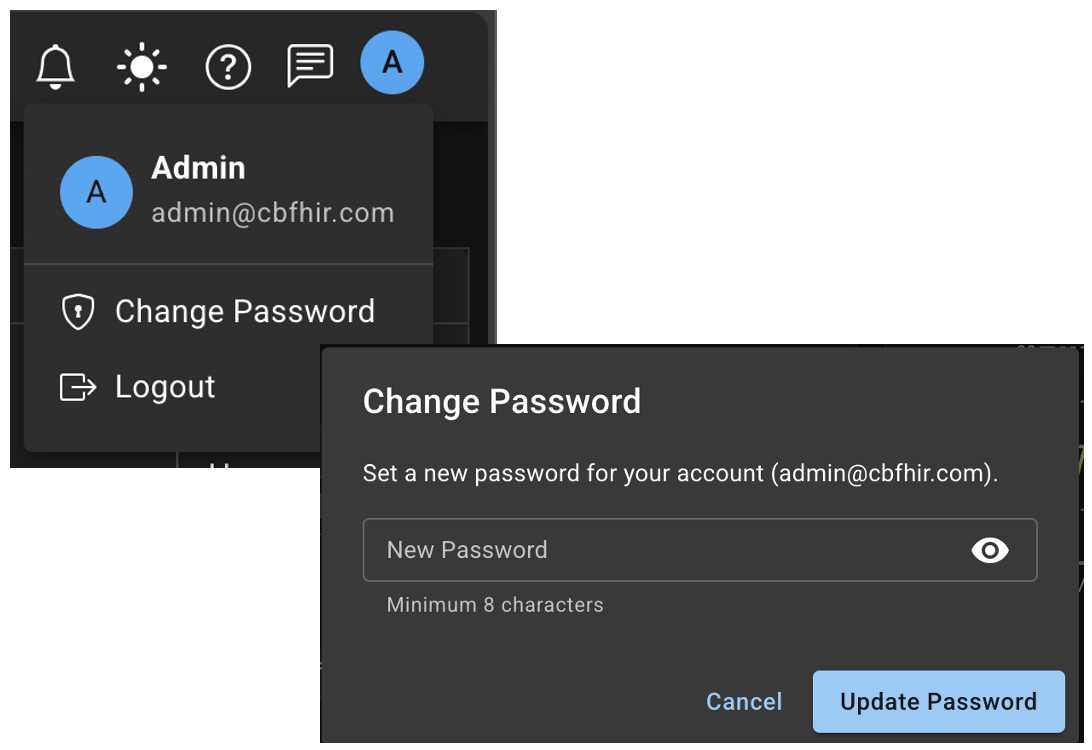The image size is (1092, 750).
Task: Click the shield lock icon
Action: coord(78,312)
